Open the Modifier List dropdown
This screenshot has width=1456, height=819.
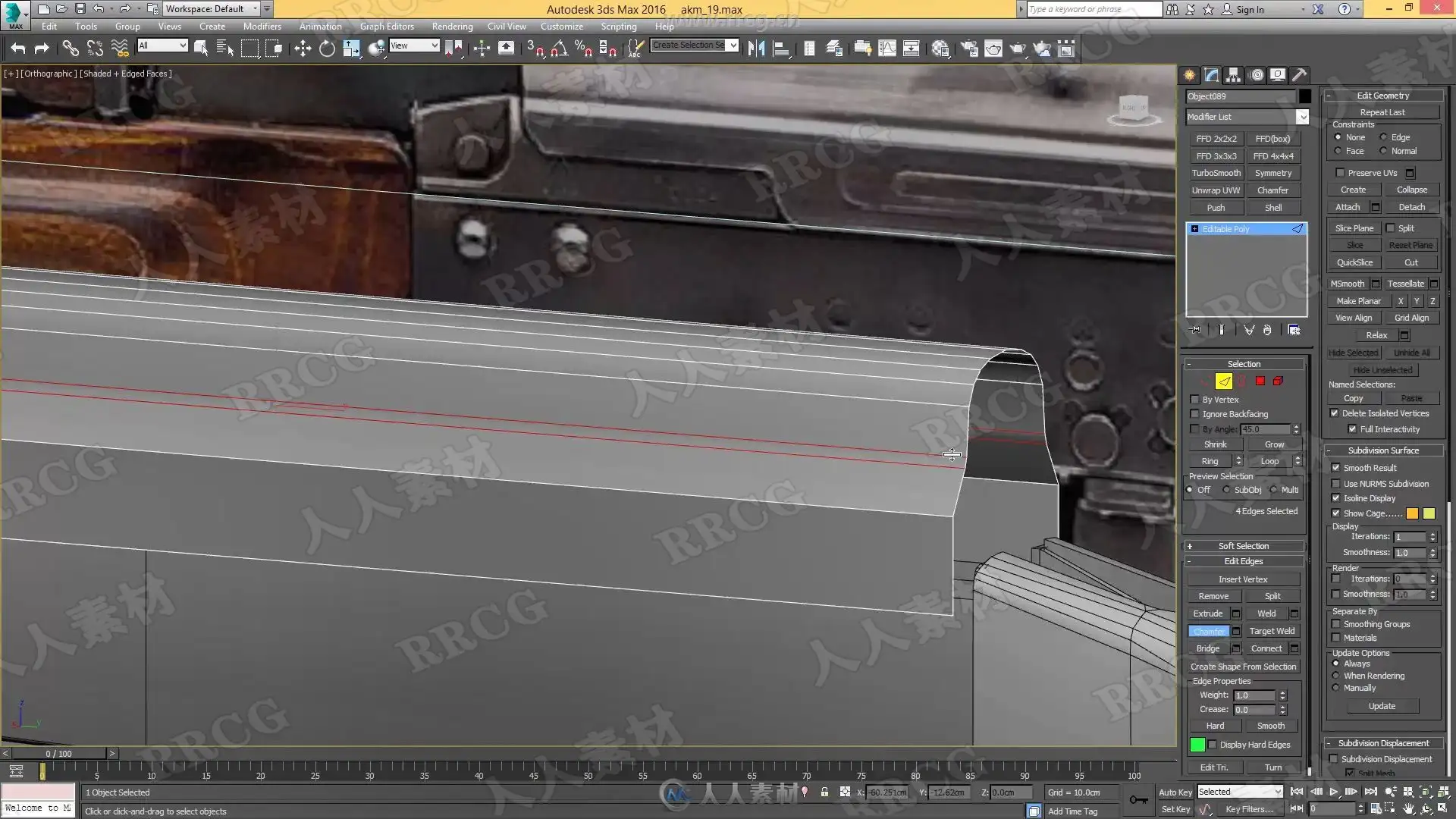tap(1302, 117)
